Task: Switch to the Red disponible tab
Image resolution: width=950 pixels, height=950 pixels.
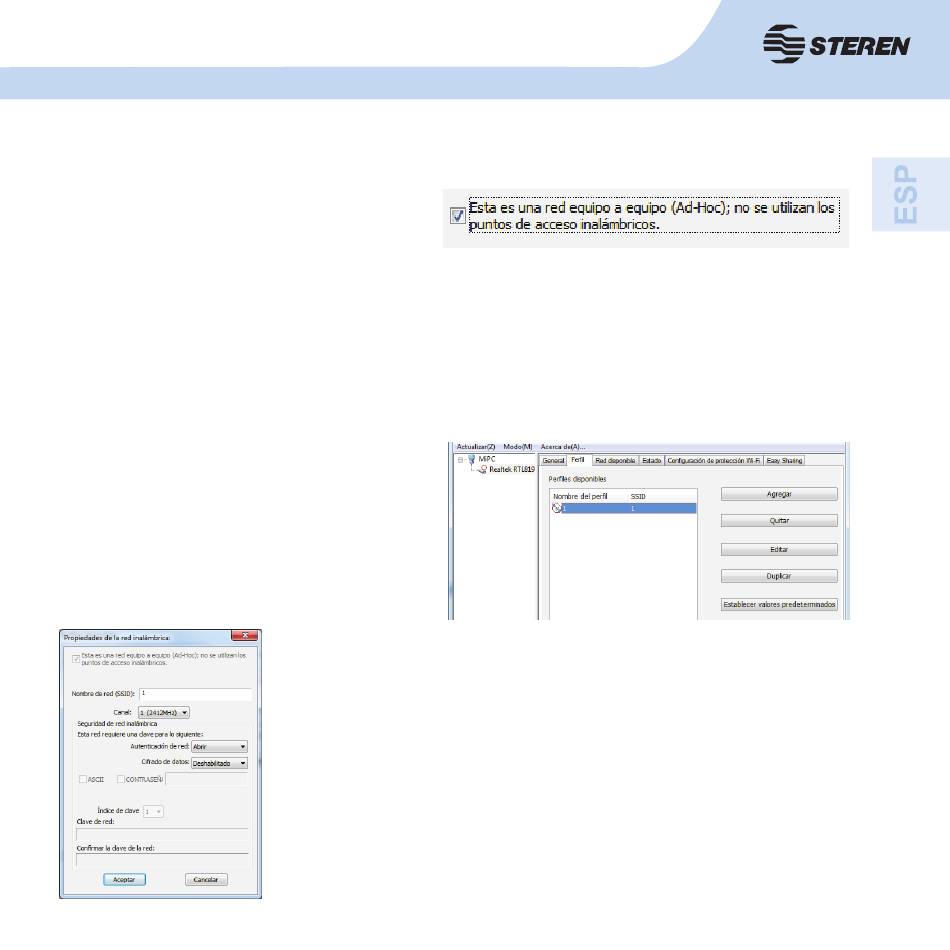Action: [x=615, y=461]
